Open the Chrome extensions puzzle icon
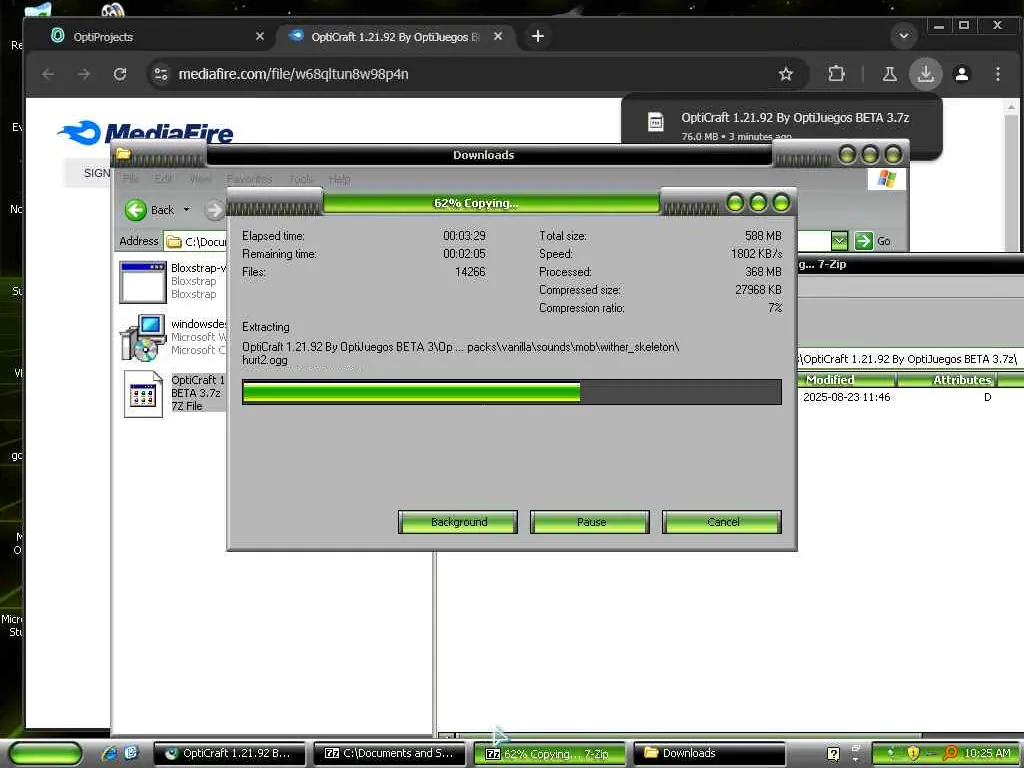This screenshot has width=1024, height=768. click(836, 74)
